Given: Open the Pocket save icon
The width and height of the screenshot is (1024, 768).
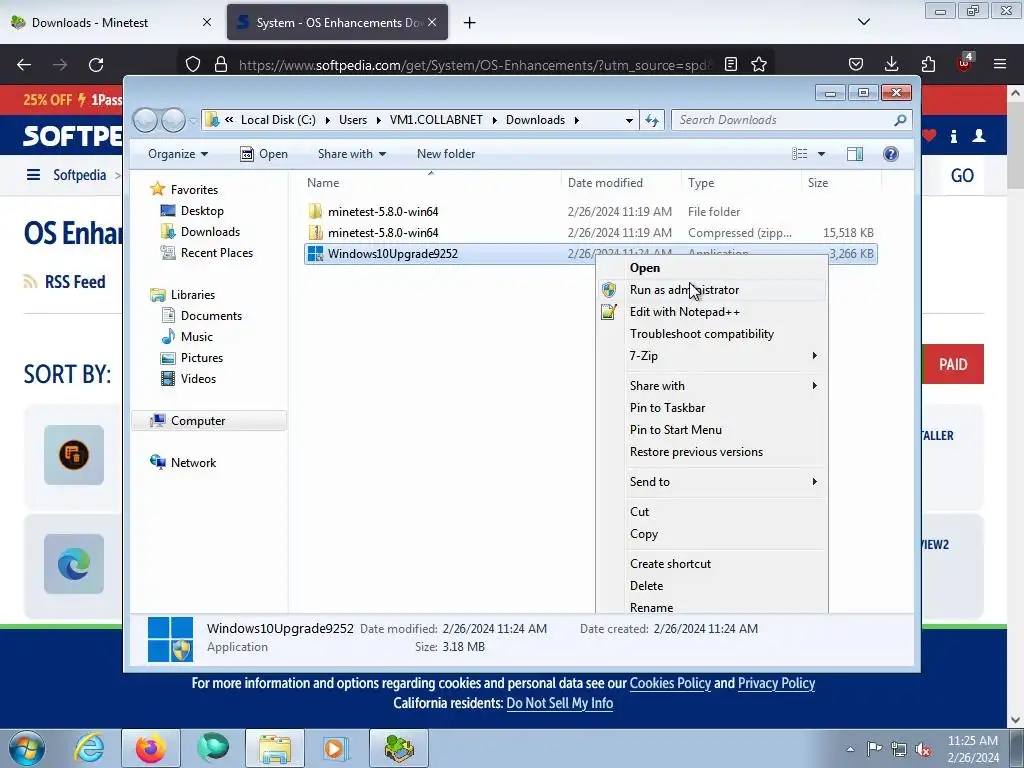Looking at the screenshot, I should pyautogui.click(x=856, y=65).
